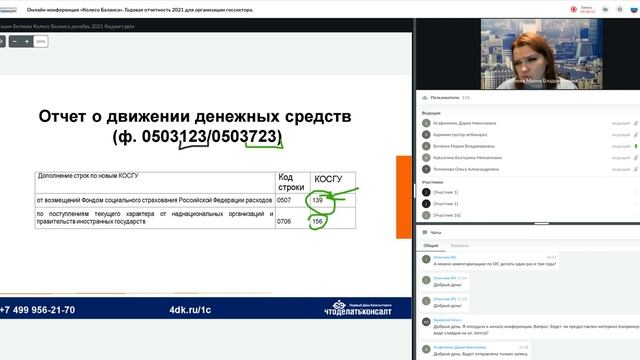Select presenter Толчинова Ольга Александровна
This screenshot has height=360, width=640.
click(466, 169)
